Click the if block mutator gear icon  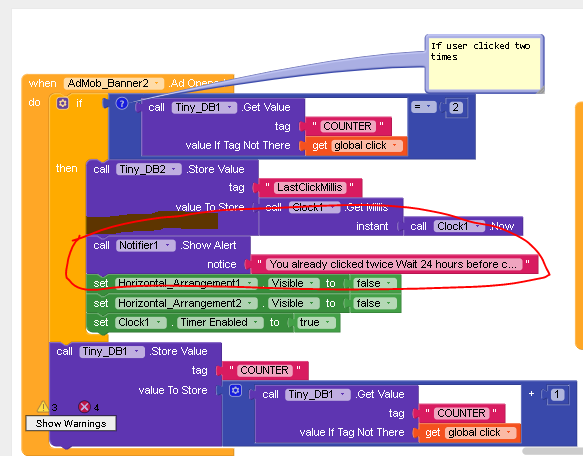(x=62, y=103)
